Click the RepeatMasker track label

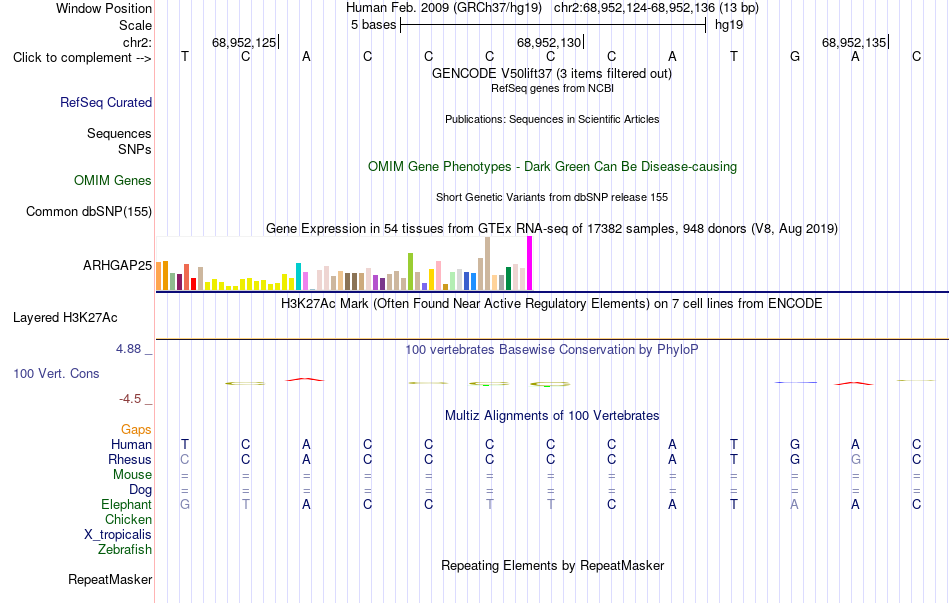coord(110,579)
